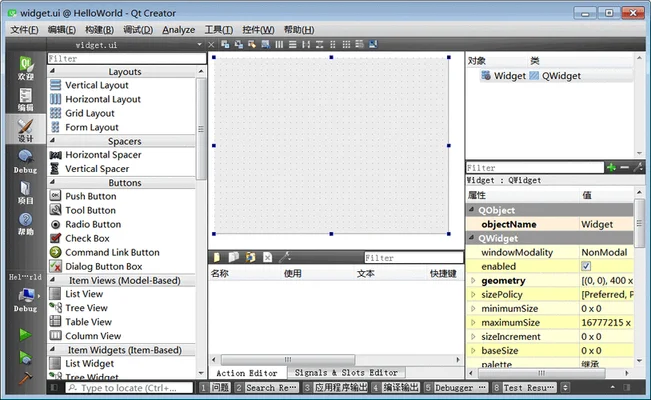
Task: Open the 问题 output pane
Action: (215, 388)
